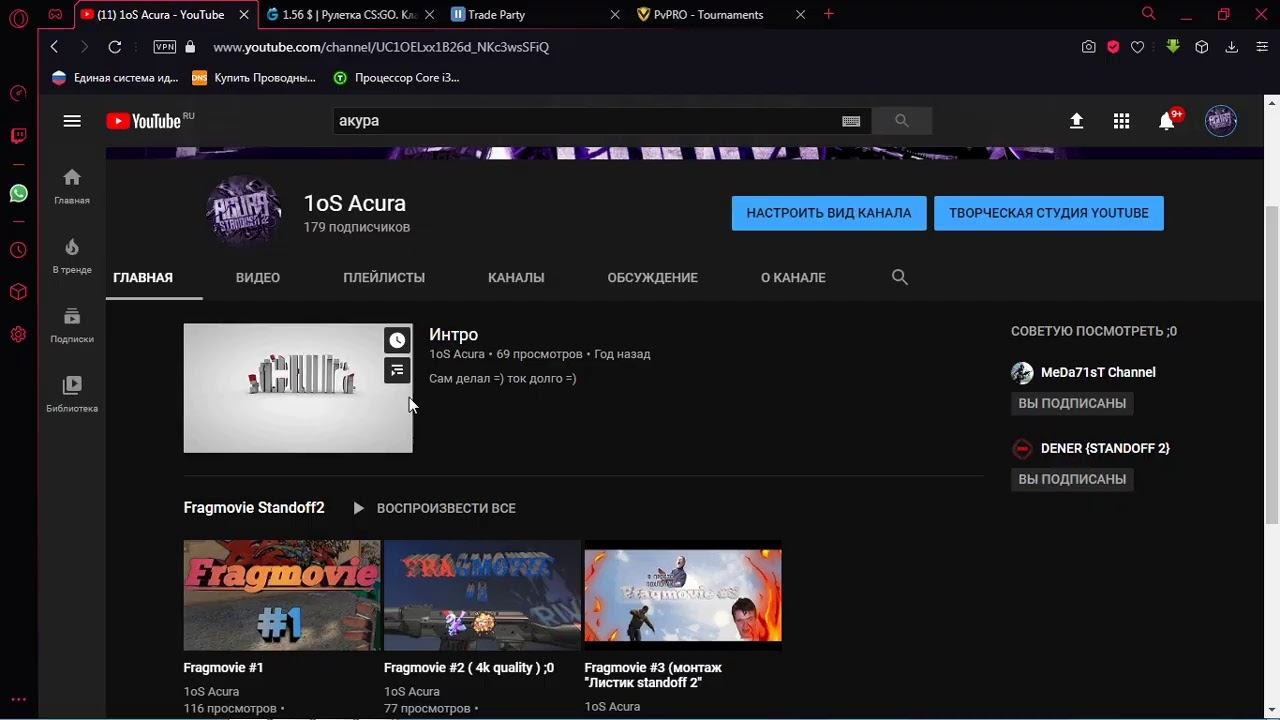The height and width of the screenshot is (720, 1280).
Task: Switch to the ГЛАВНАЯ channel tab
Action: tap(143, 277)
